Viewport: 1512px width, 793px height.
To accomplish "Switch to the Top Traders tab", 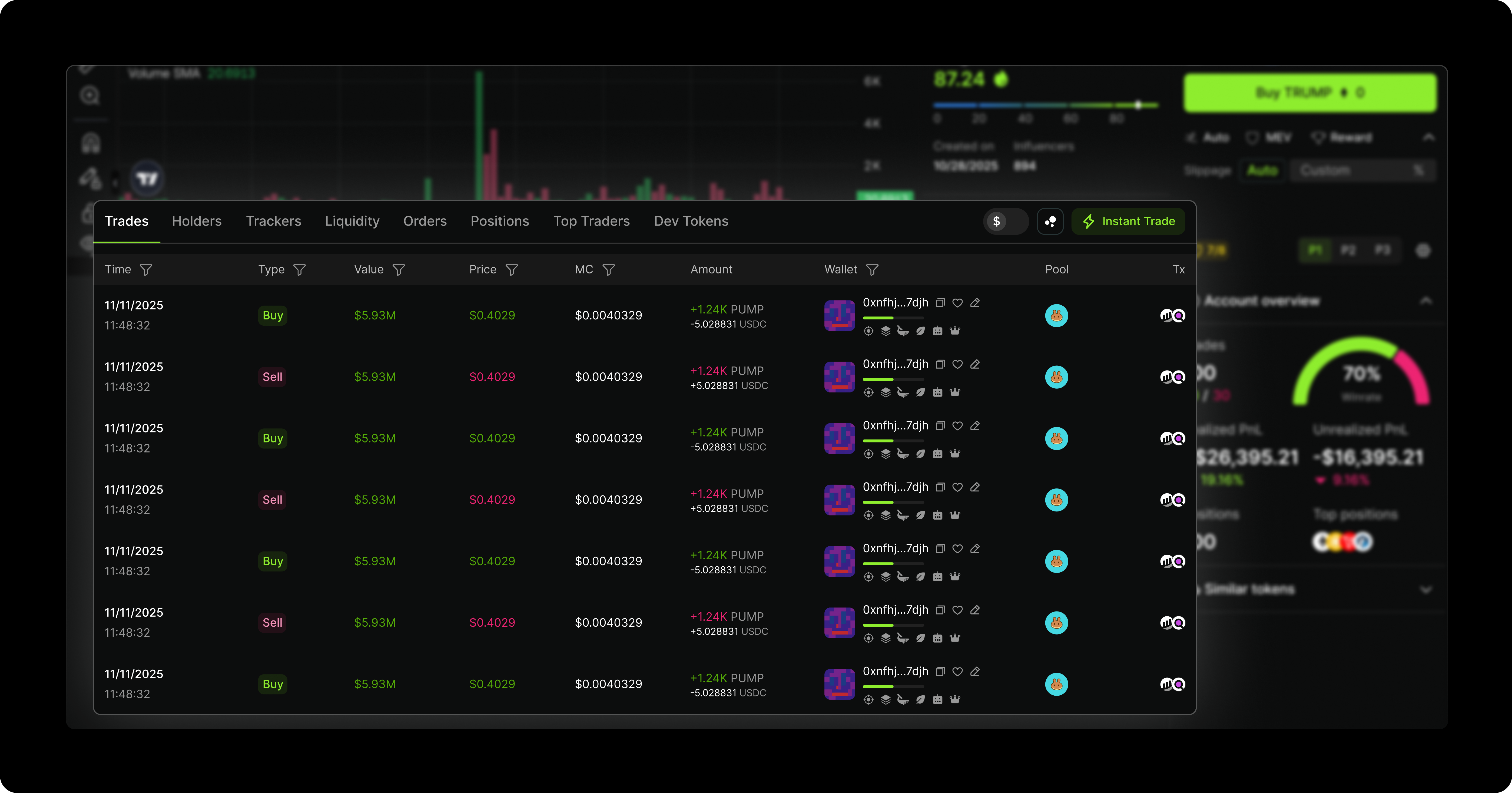I will pyautogui.click(x=591, y=221).
